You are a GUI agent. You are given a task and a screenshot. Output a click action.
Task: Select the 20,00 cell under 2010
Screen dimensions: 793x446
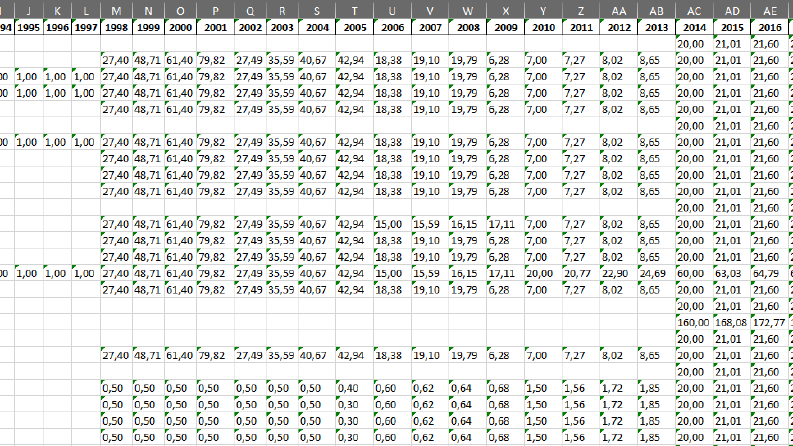543,273
